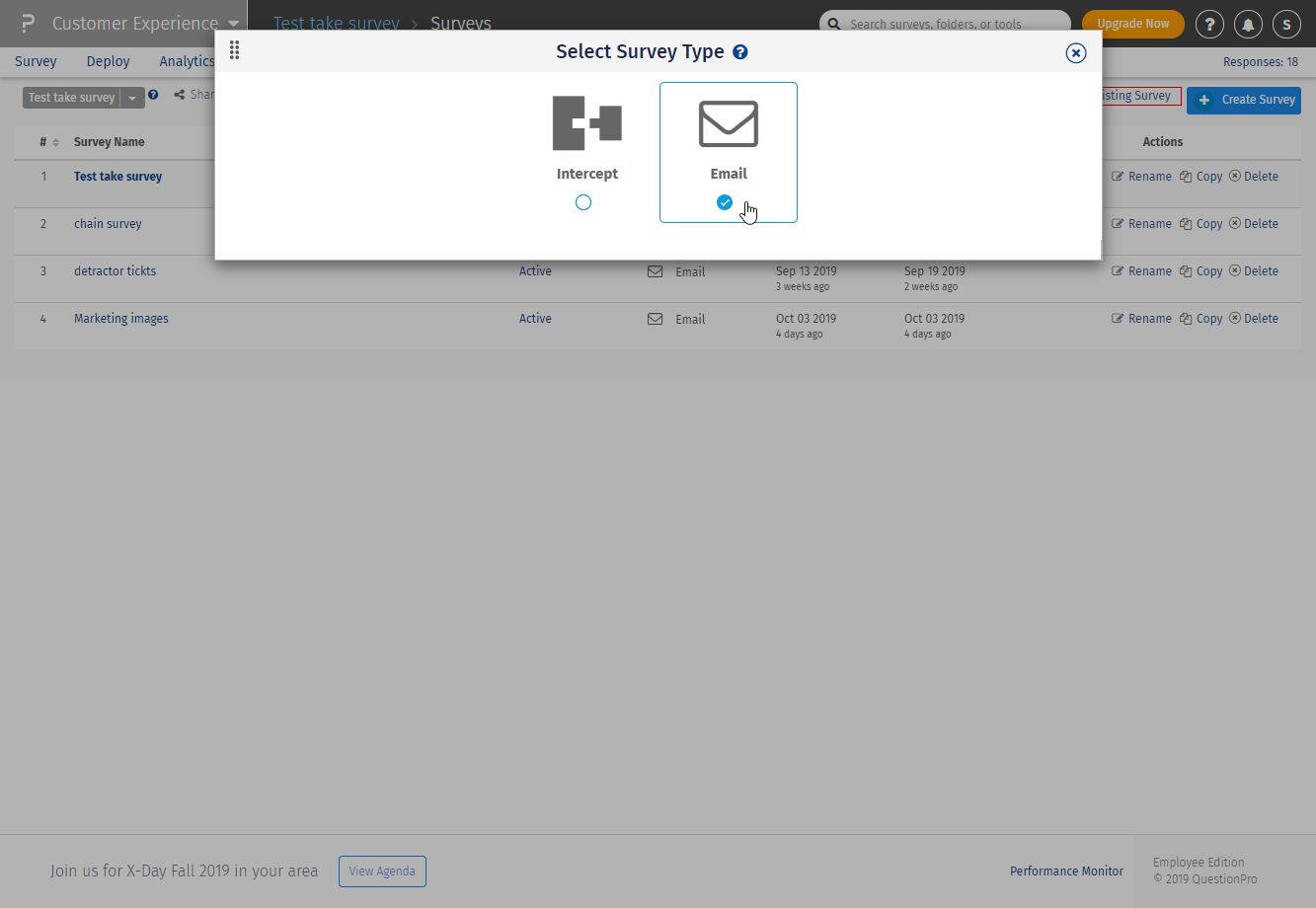This screenshot has width=1316, height=908.
Task: Click the Upgrade Now button
Action: 1133,24
